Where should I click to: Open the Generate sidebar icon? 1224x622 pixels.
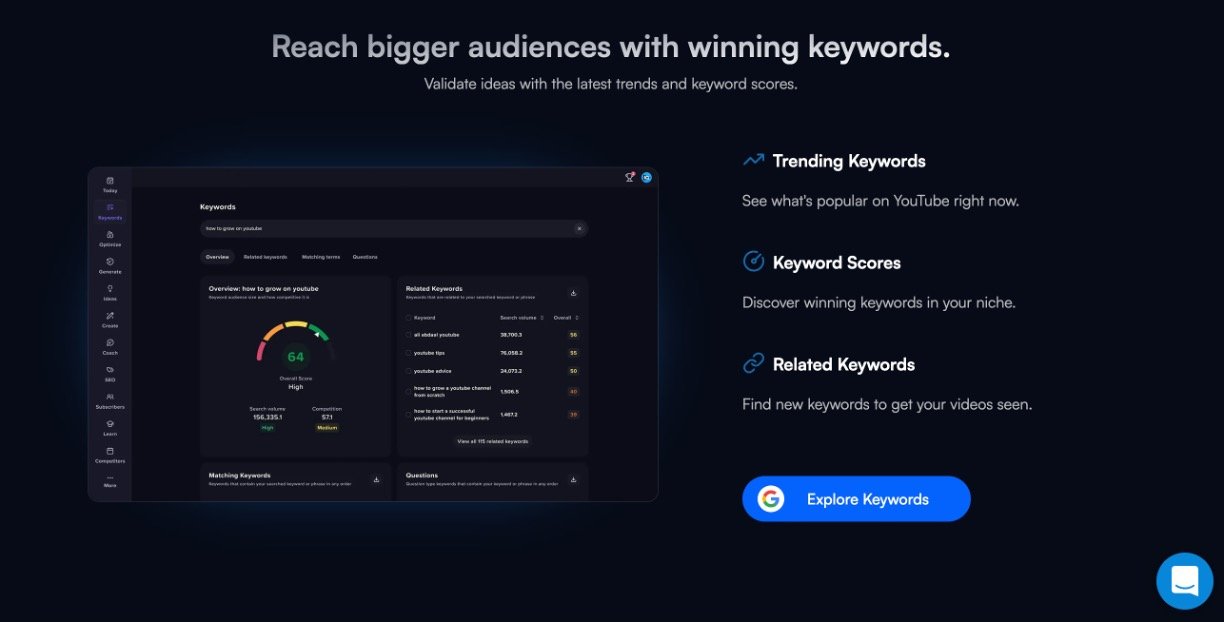109,263
